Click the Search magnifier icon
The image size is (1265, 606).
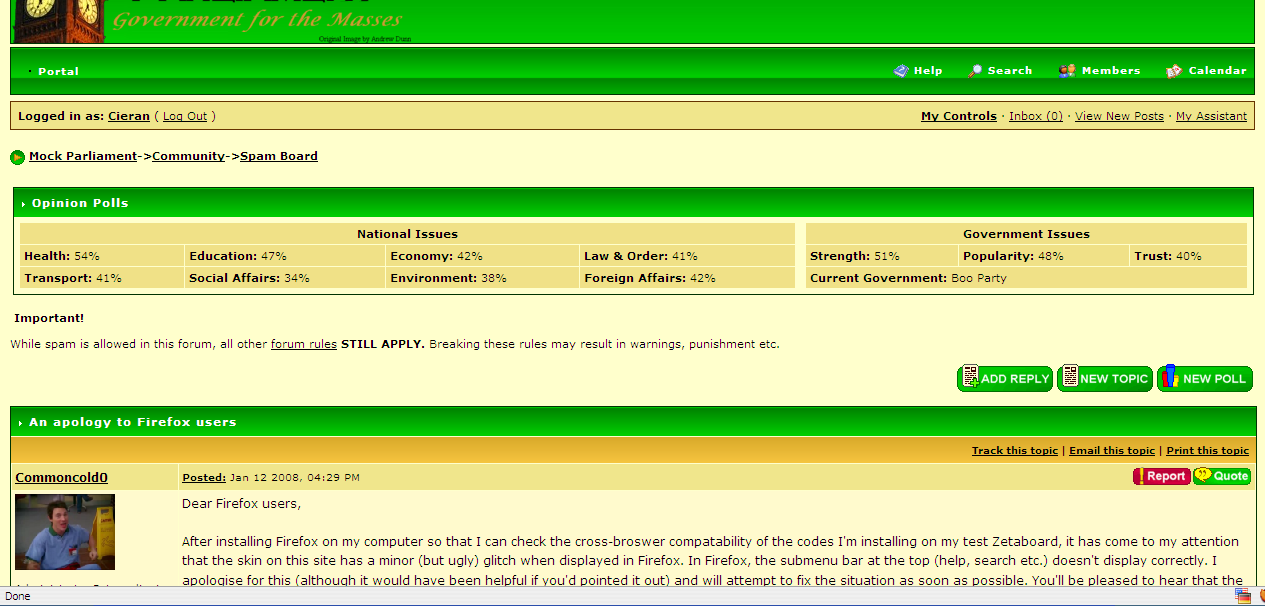click(x=975, y=71)
